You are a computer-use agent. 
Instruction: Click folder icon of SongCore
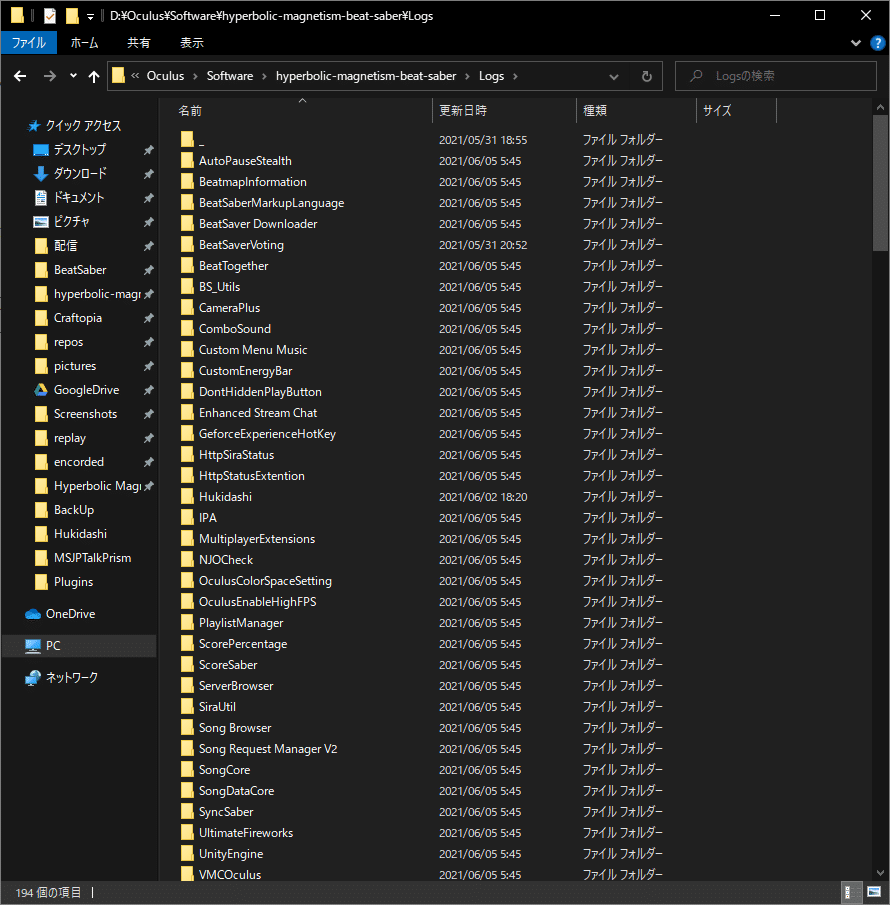[187, 770]
